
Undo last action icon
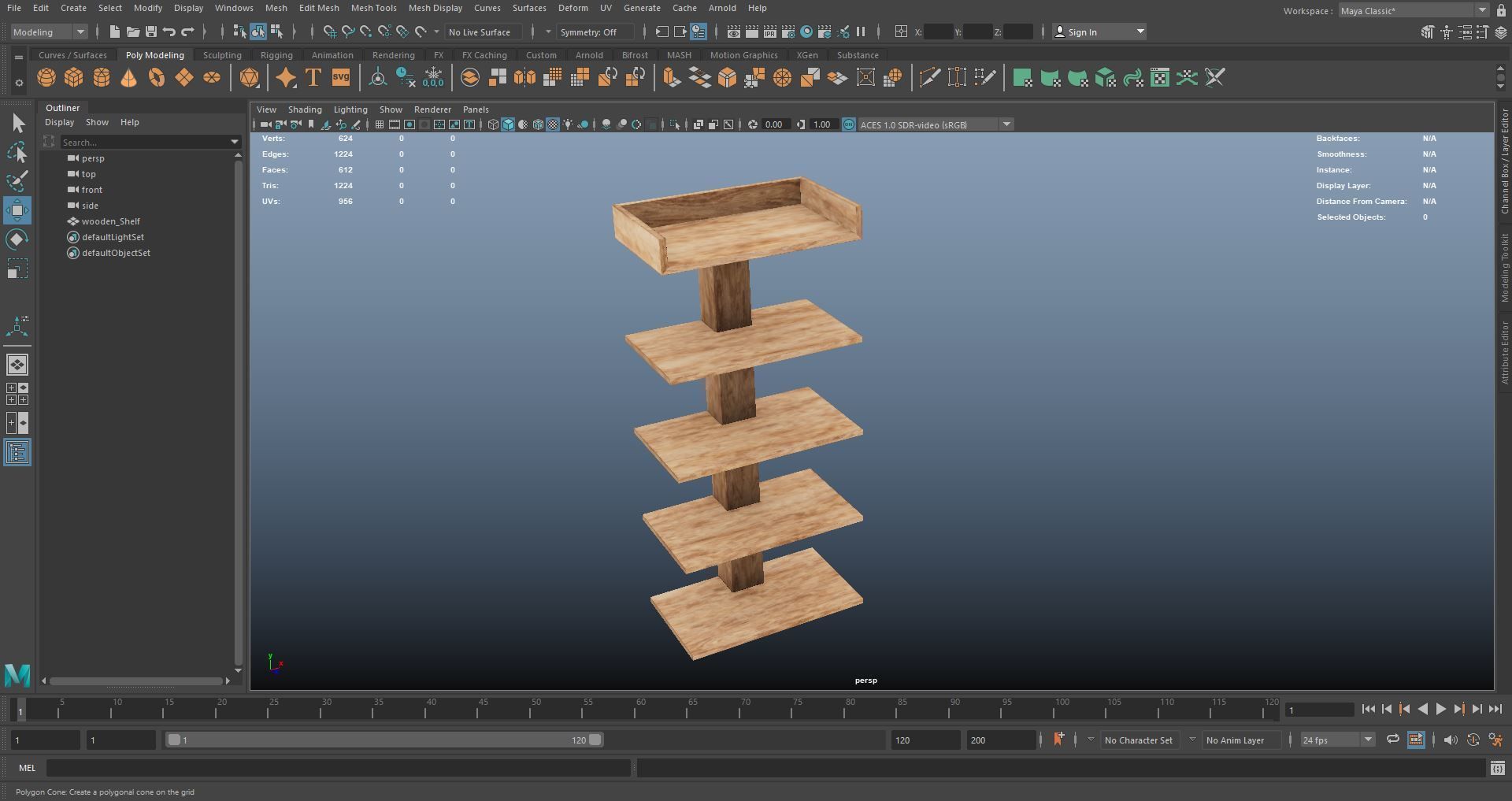pos(169,32)
